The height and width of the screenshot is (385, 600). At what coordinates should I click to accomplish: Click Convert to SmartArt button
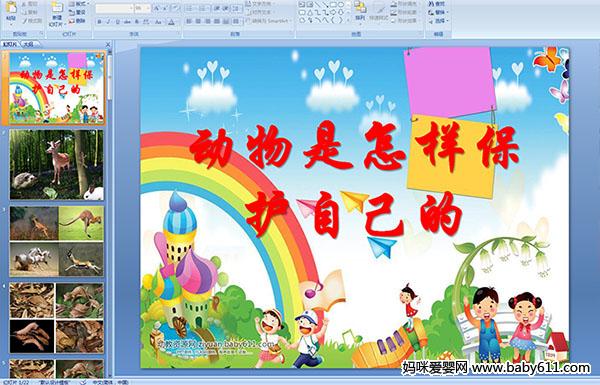(269, 21)
